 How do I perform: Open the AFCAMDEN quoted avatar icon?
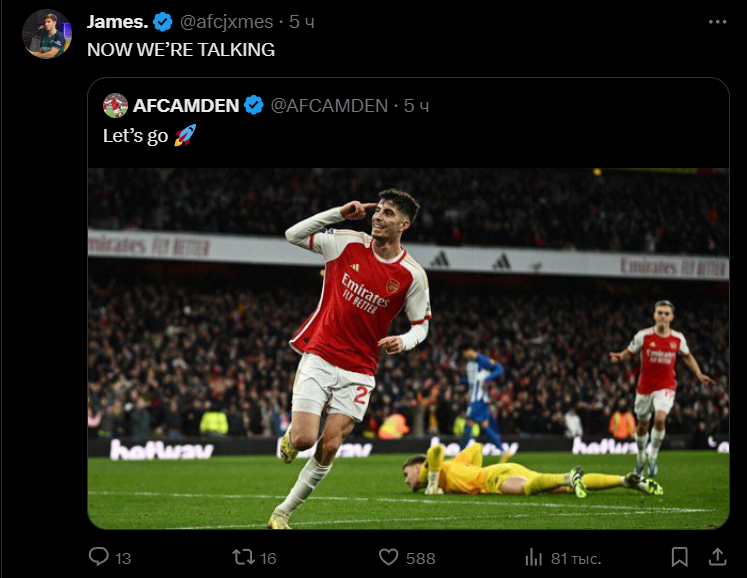point(115,105)
